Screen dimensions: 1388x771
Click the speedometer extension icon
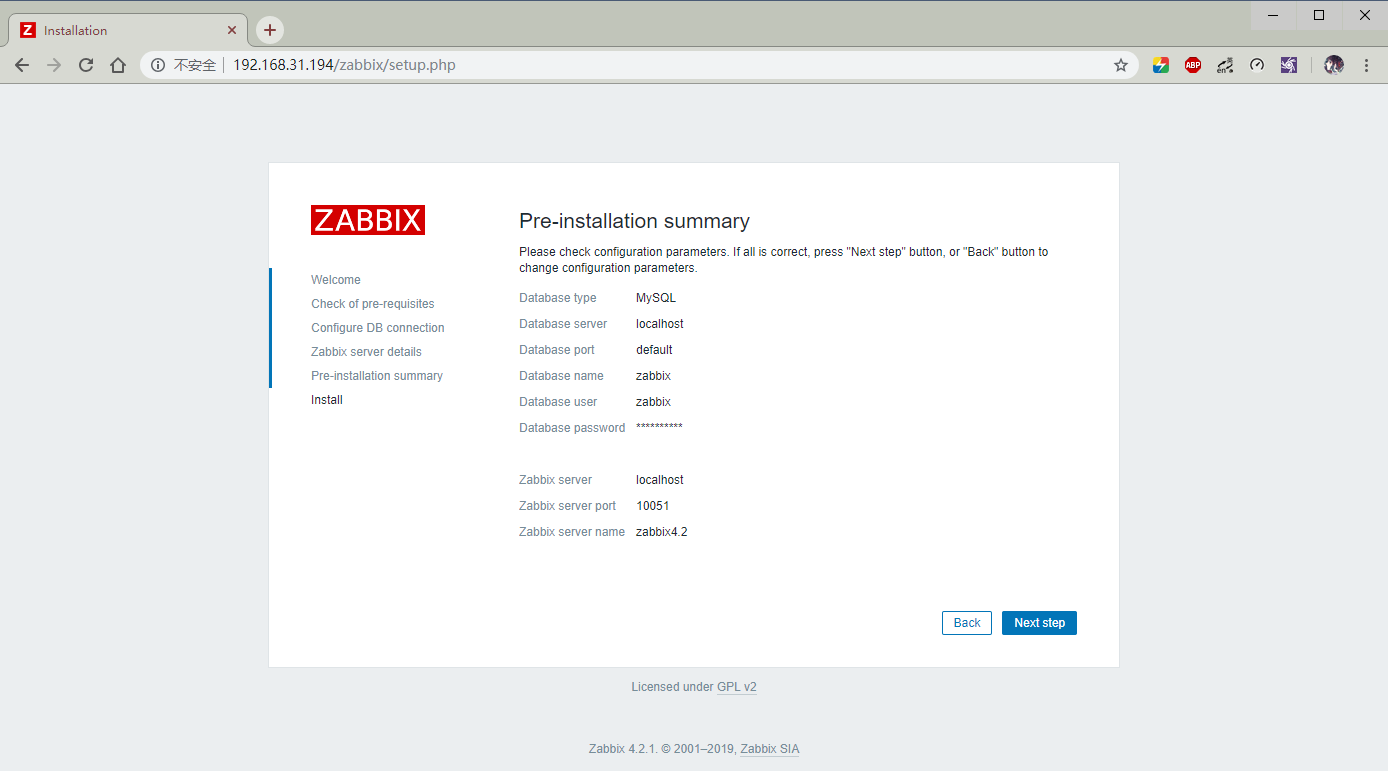pyautogui.click(x=1257, y=65)
